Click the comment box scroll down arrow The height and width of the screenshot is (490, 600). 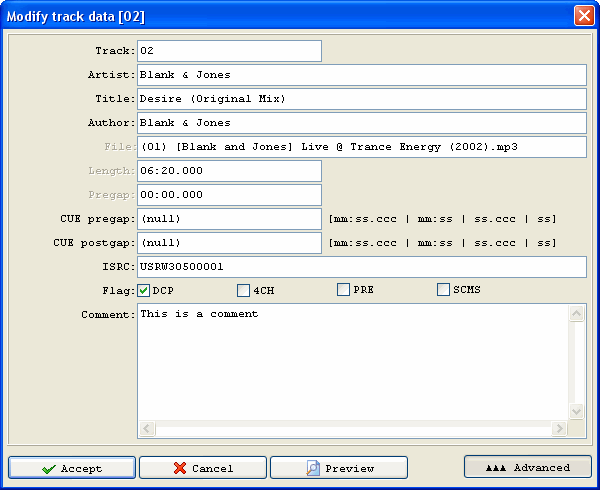tap(577, 411)
